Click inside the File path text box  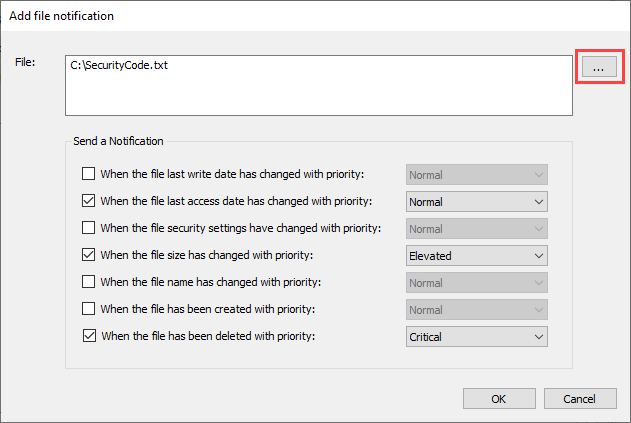click(319, 86)
